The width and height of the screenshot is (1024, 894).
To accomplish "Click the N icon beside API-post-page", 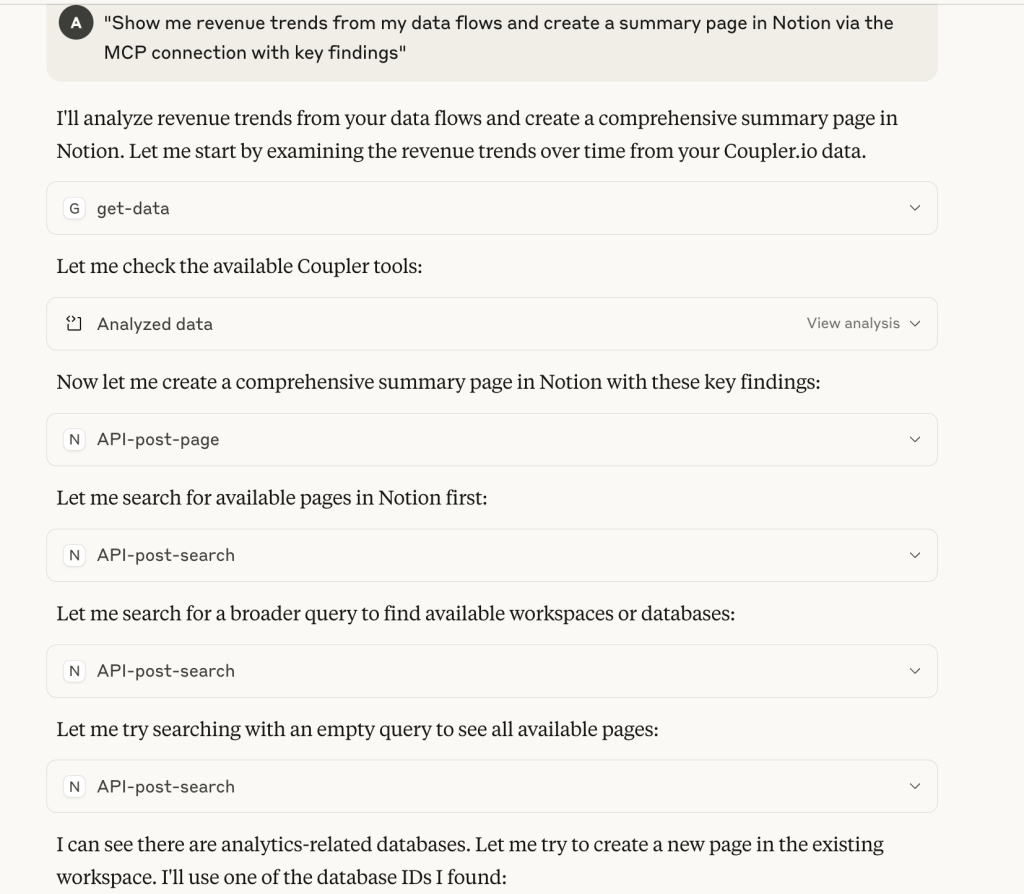I will click(74, 439).
